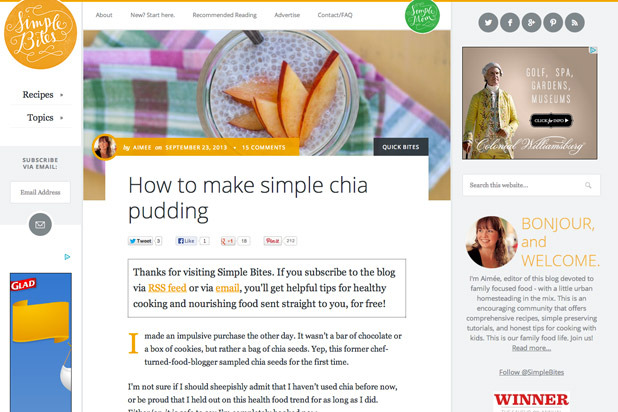Open the Simple Bites orange logo
This screenshot has height=412, width=618.
(x=40, y=32)
